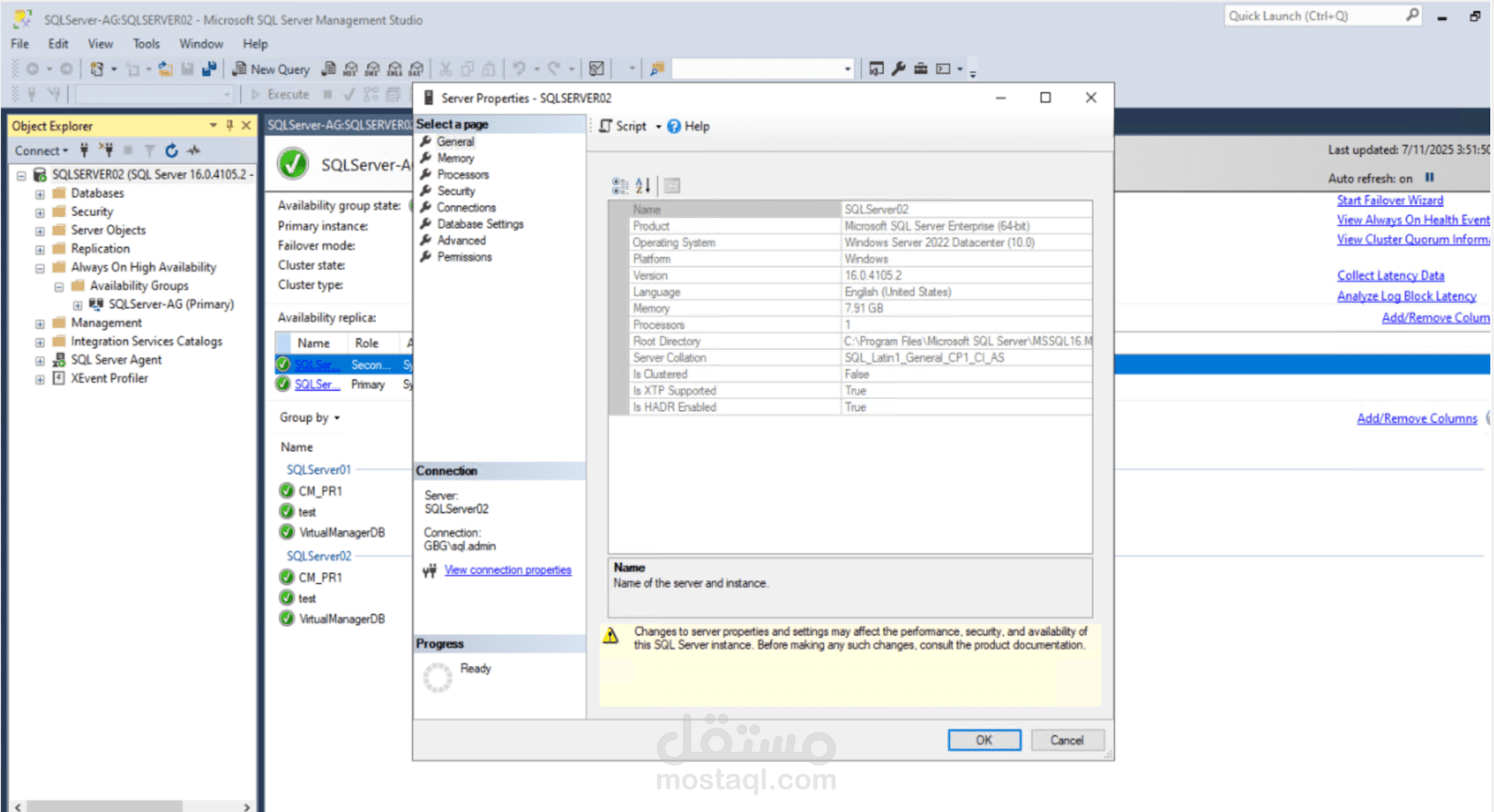Click Start Failover Wizard link
Image resolution: width=1494 pixels, height=812 pixels.
[x=1390, y=200]
